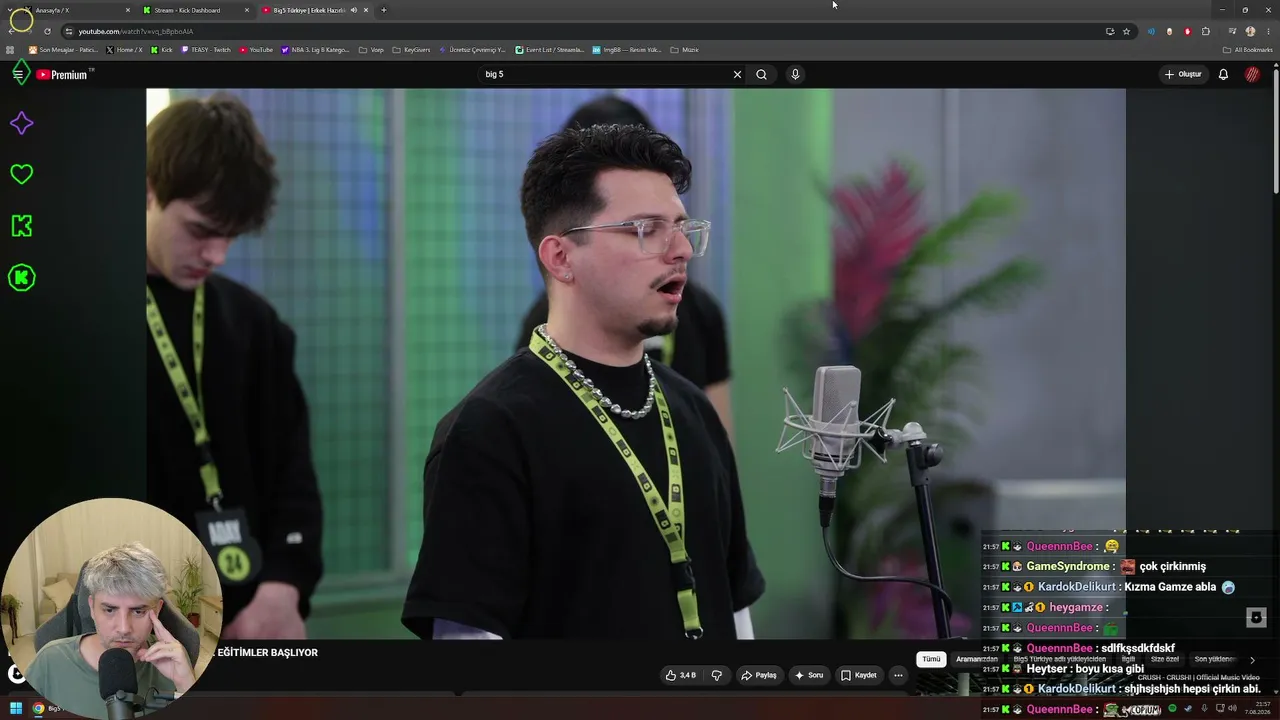
Task: Open the Soru ask button
Action: [x=809, y=675]
